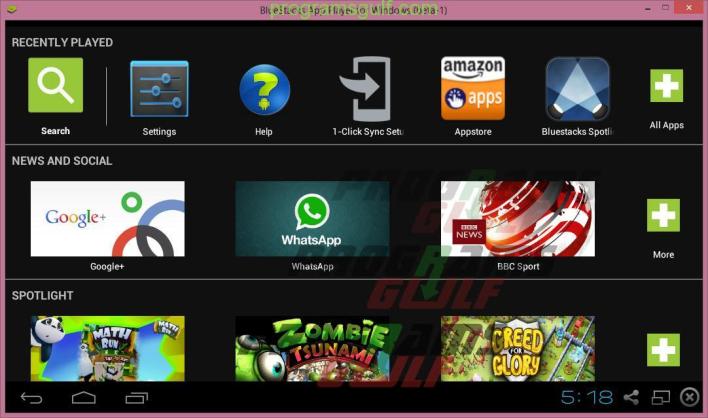Open the BBC News tile
This screenshot has width=708, height=418.
click(517, 218)
